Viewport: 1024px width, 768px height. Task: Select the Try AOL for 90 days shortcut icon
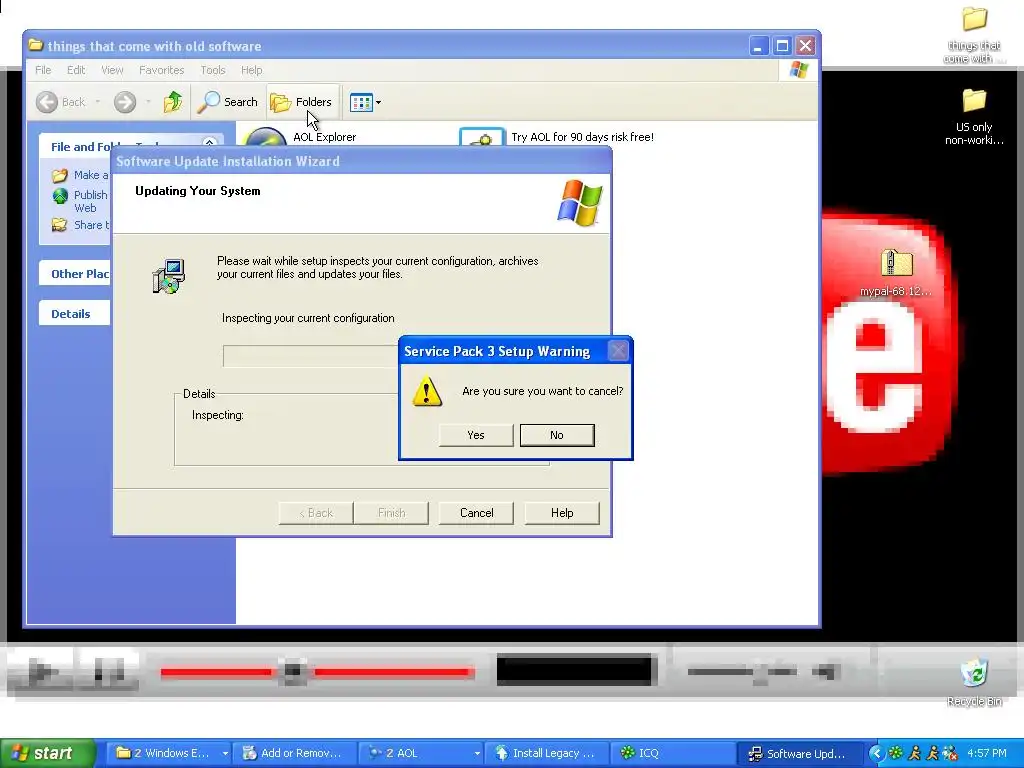pyautogui.click(x=482, y=136)
